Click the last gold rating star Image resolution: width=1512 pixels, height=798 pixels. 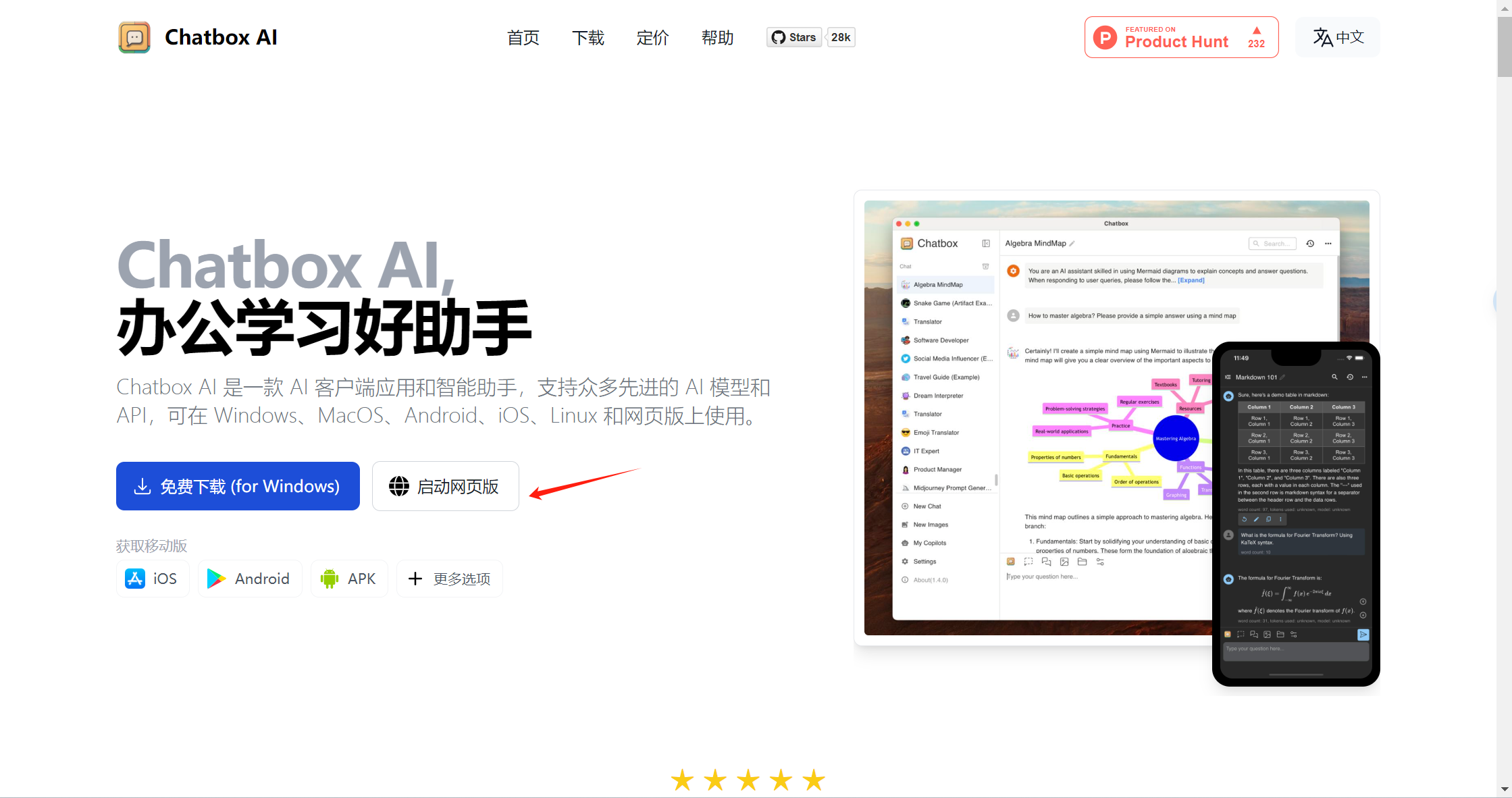[x=814, y=780]
